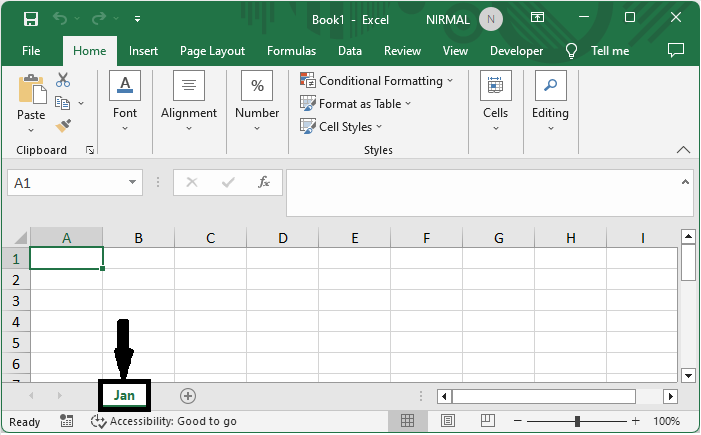Click Accessibility: Good to go status
This screenshot has height=435, width=701.
tap(164, 421)
